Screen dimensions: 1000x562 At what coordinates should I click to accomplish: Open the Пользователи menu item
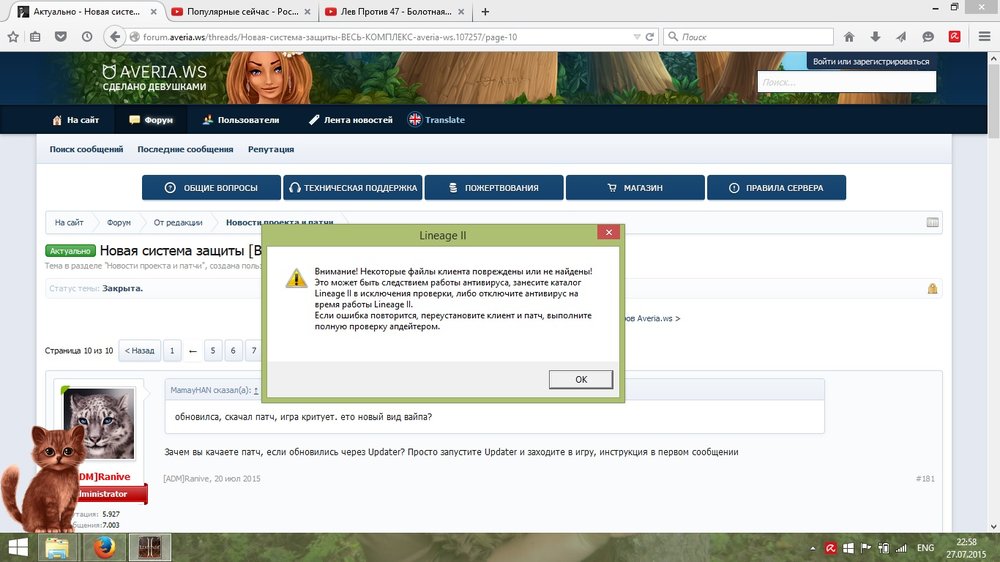(x=240, y=120)
